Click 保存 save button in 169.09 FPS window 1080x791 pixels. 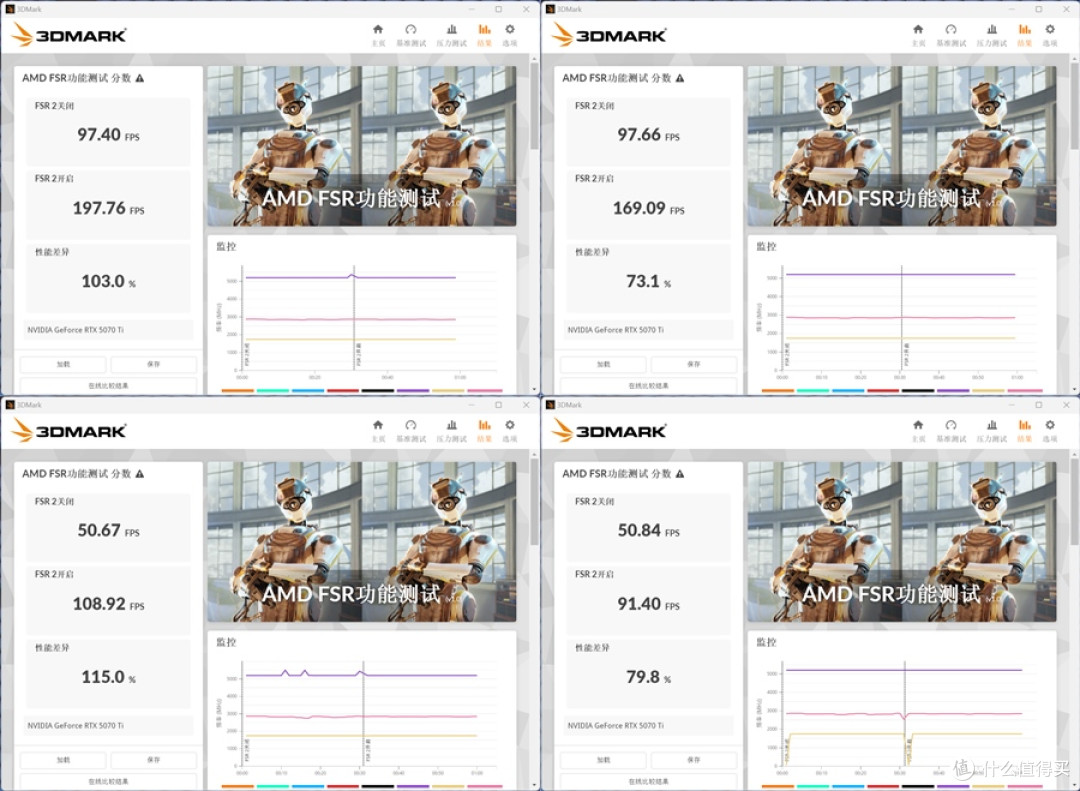694,364
